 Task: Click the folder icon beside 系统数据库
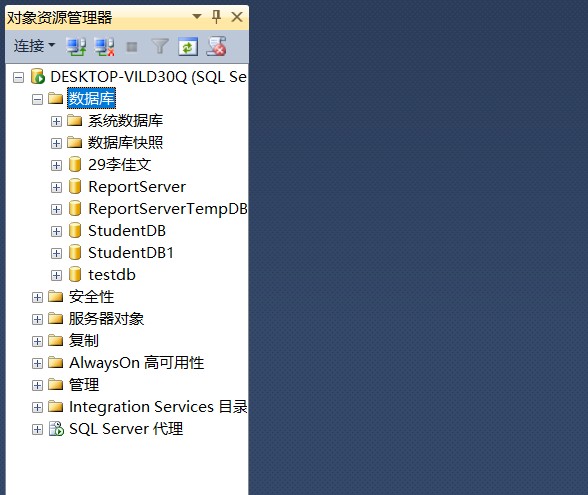pyautogui.click(x=75, y=120)
